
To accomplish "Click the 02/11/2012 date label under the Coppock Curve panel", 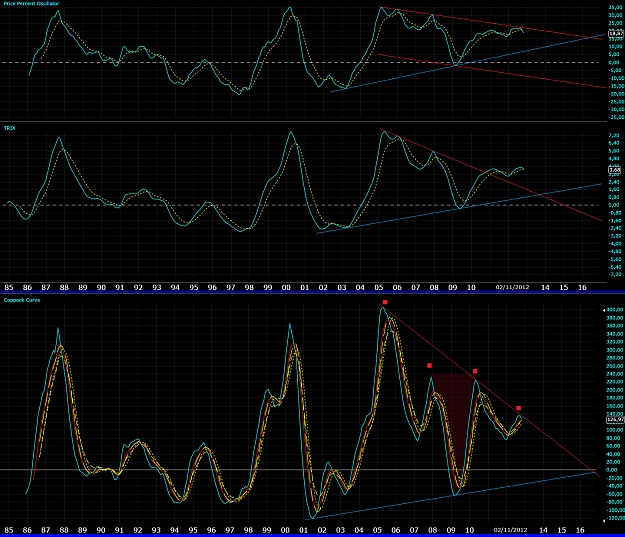I will point(511,530).
